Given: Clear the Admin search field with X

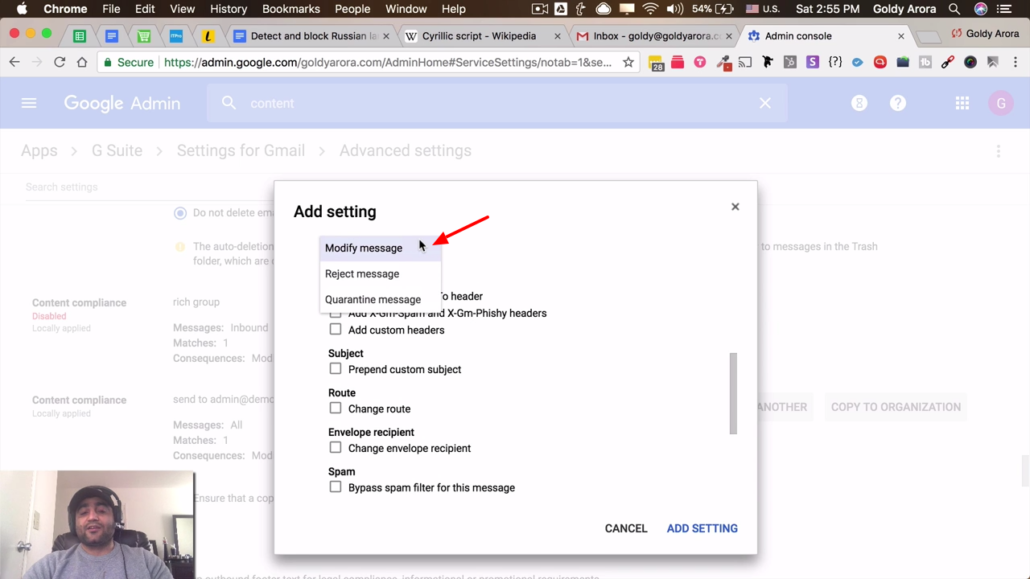Looking at the screenshot, I should tap(765, 103).
